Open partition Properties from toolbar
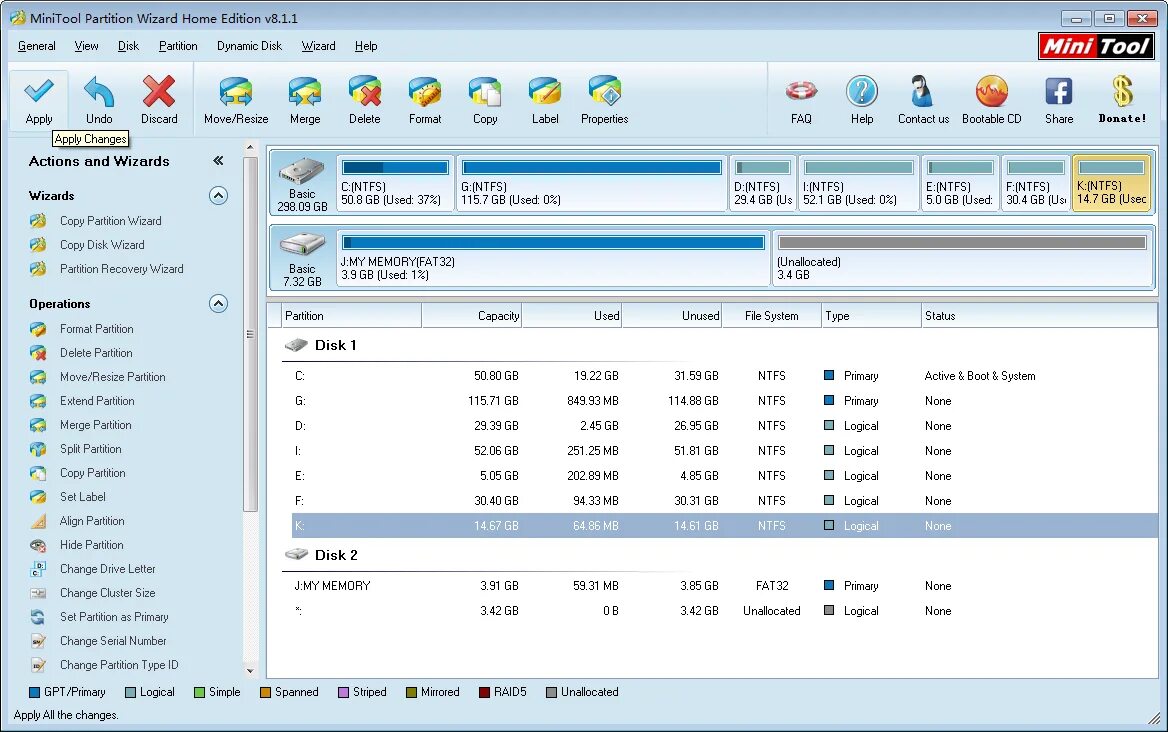 (x=604, y=99)
